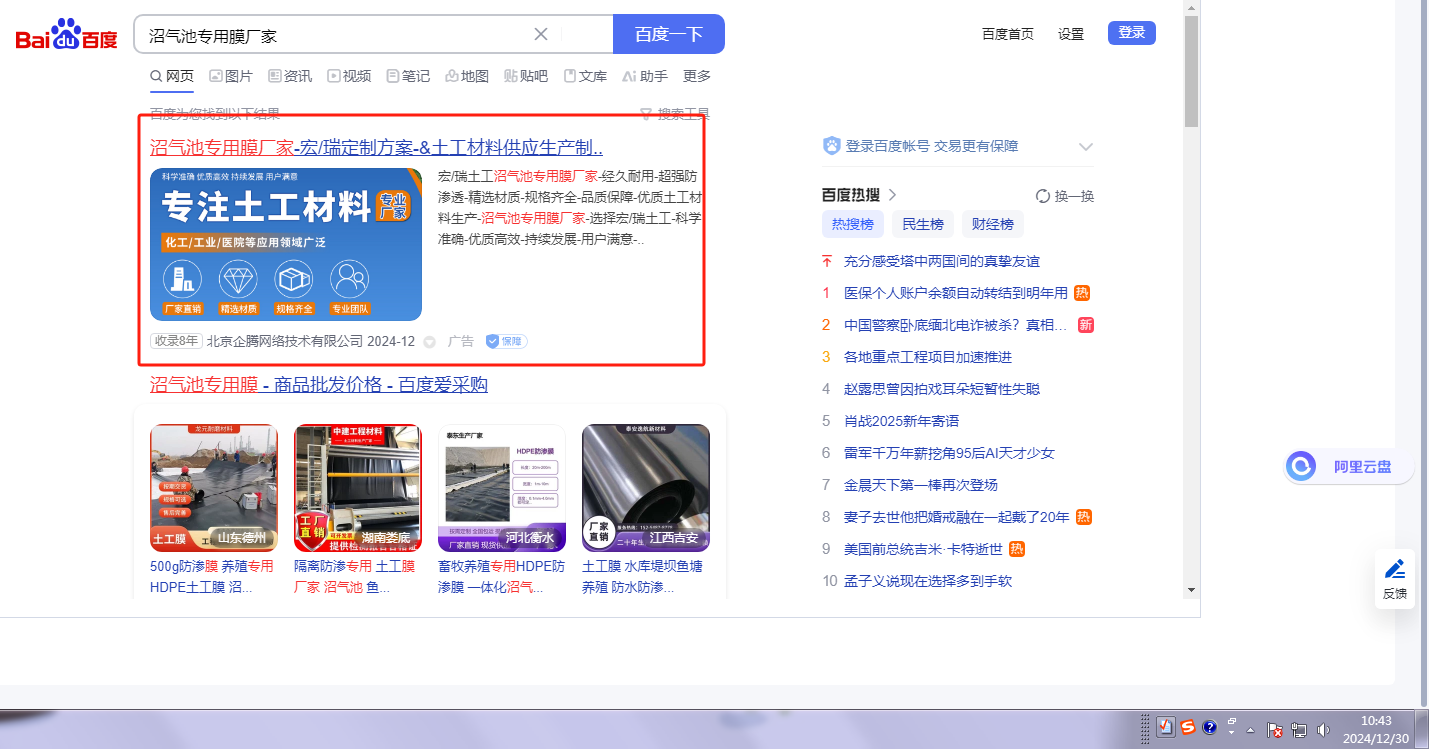The height and width of the screenshot is (749, 1429).
Task: Click the blue help question-mark tray icon
Action: (1209, 728)
